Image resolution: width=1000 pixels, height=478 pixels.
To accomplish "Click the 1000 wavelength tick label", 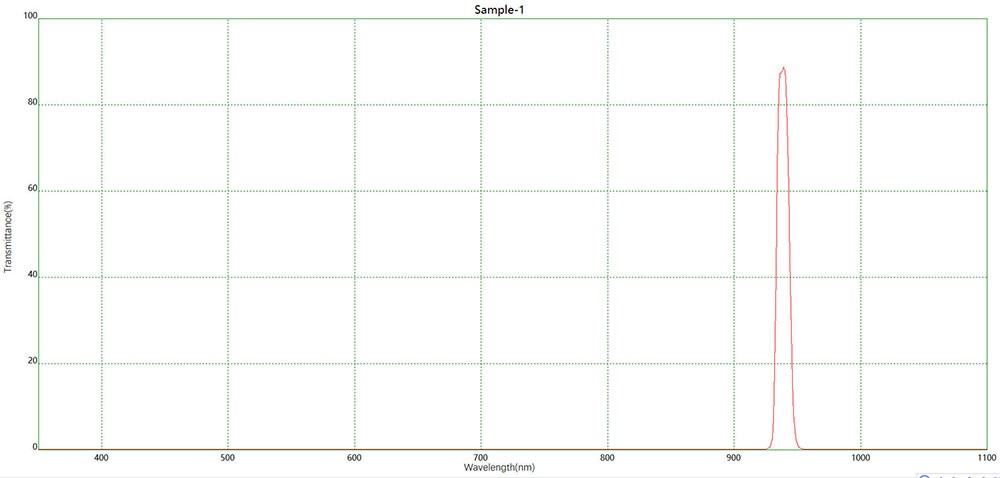I will pos(860,457).
